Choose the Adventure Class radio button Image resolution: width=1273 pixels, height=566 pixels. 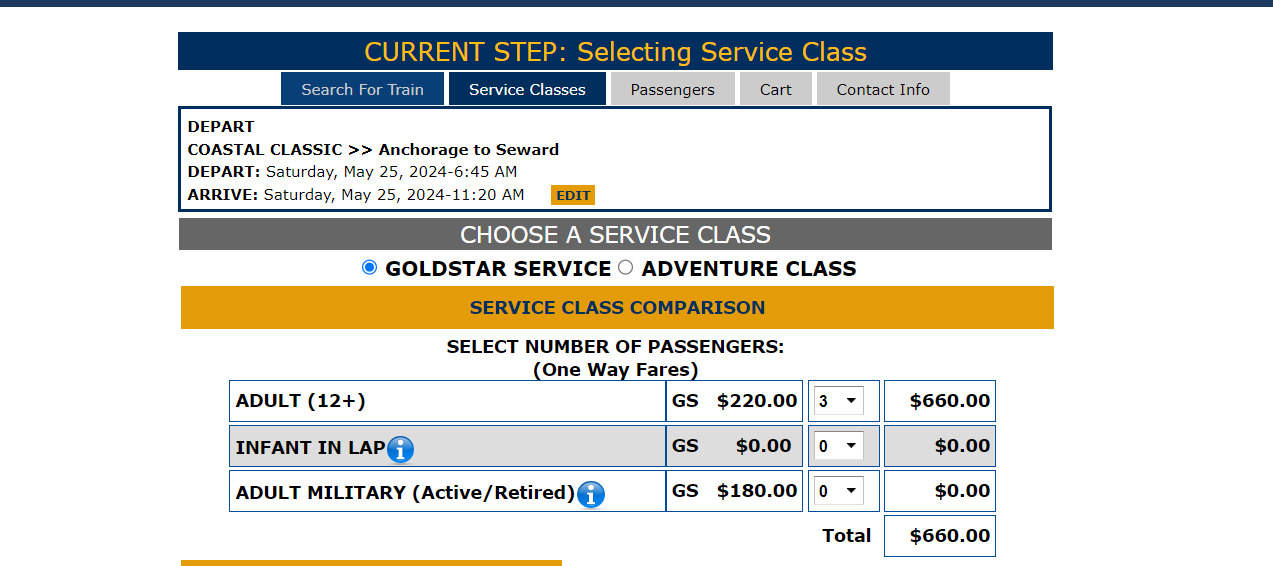[x=626, y=267]
